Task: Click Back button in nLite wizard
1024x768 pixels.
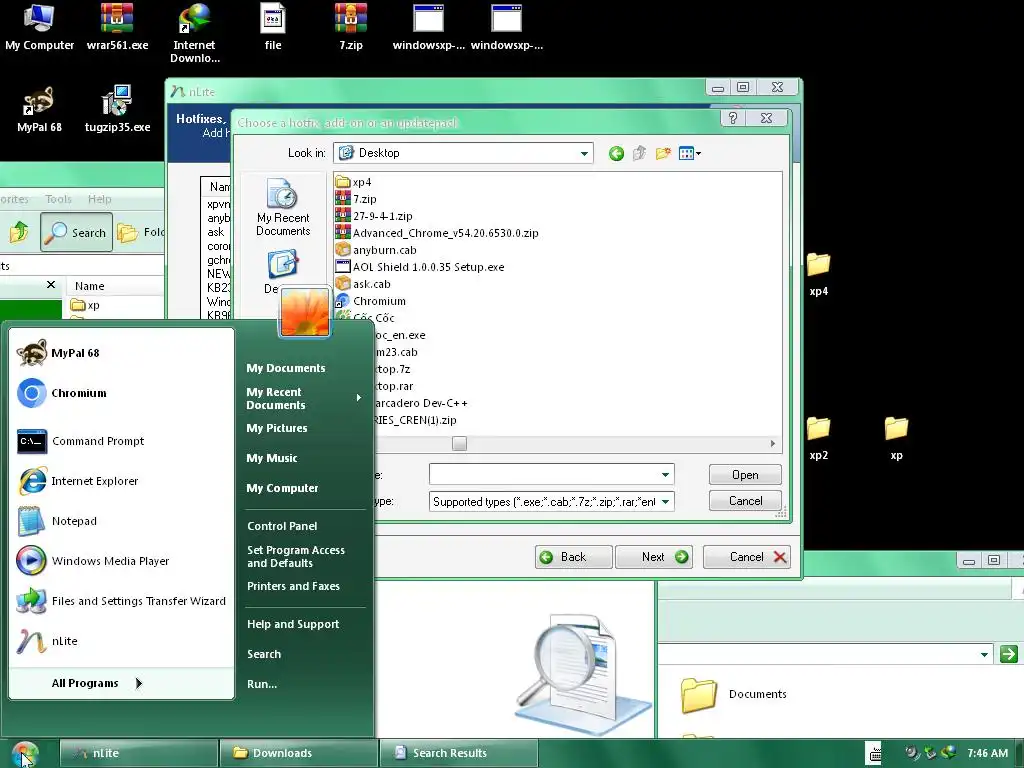Action: coord(573,557)
